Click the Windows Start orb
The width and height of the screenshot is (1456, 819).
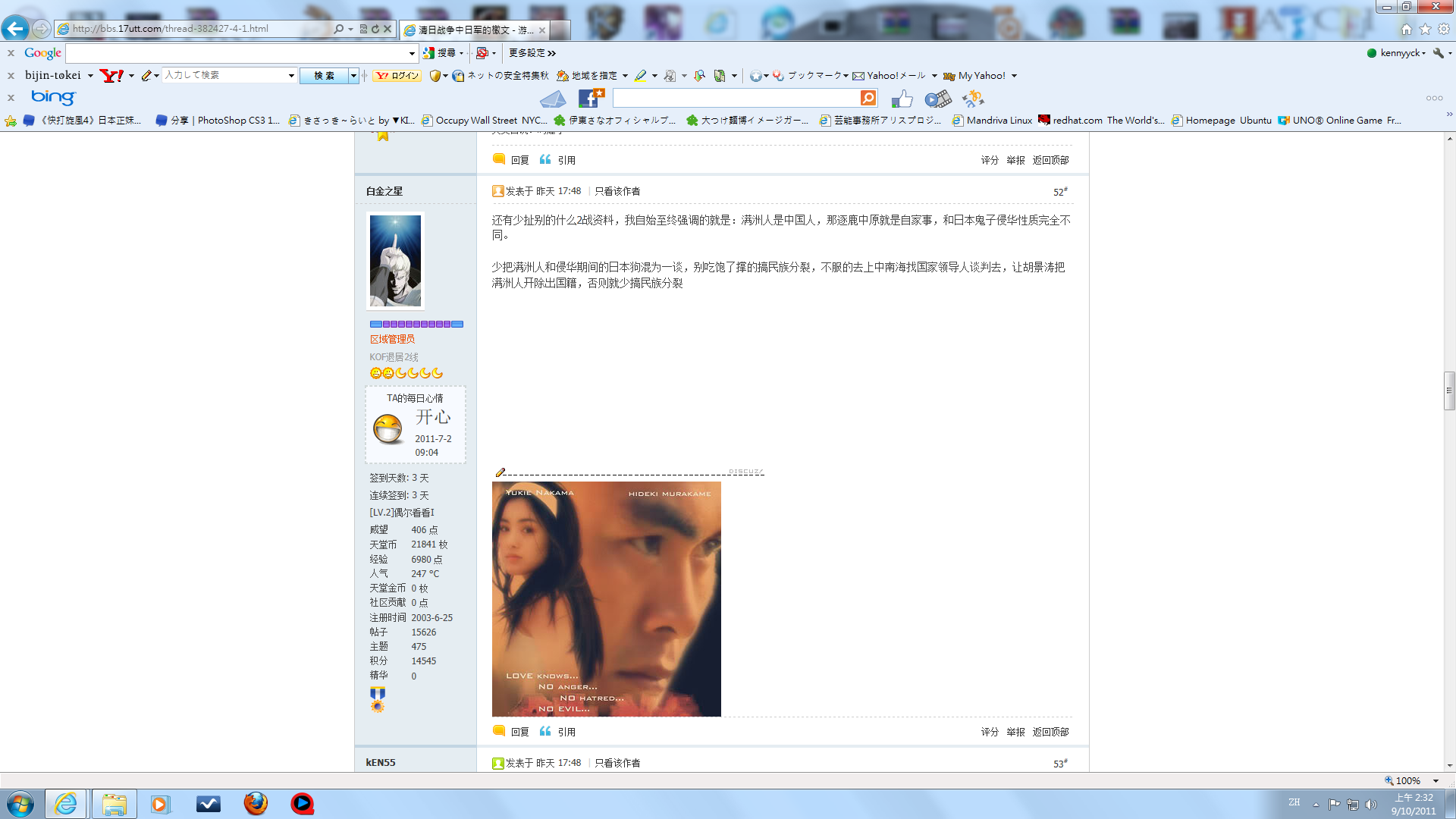pos(20,804)
